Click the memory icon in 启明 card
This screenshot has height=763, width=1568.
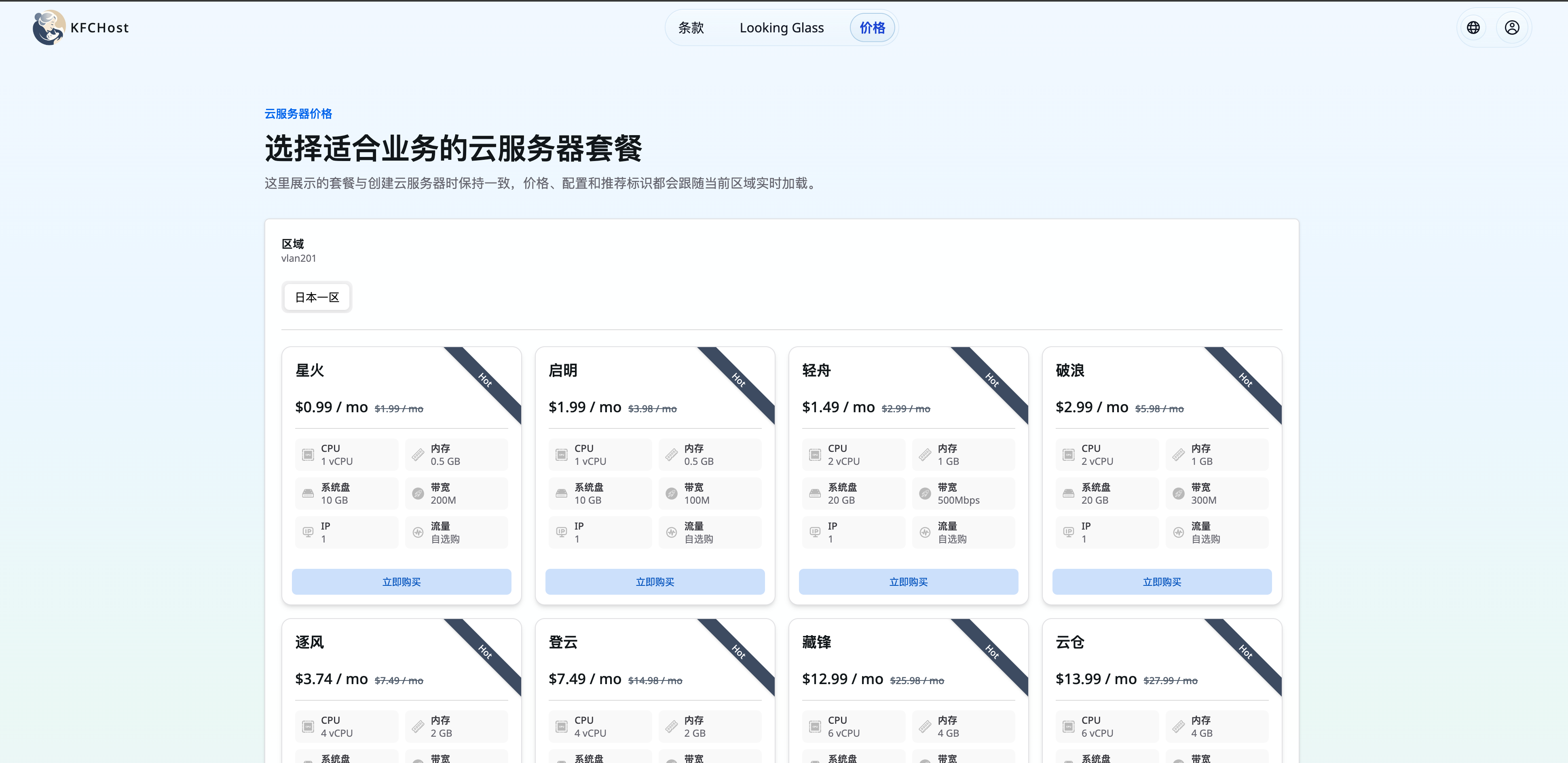671,455
